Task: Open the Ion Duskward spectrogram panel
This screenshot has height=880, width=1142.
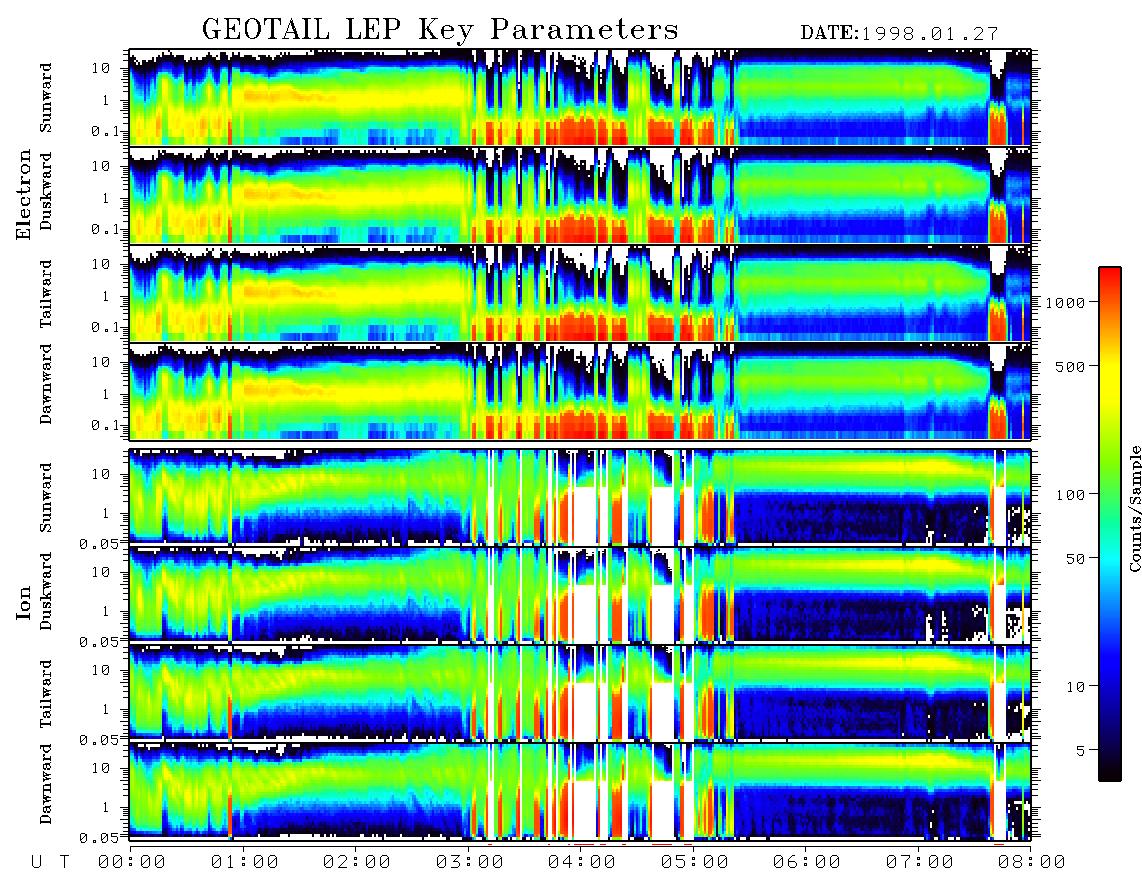Action: pyautogui.click(x=580, y=595)
